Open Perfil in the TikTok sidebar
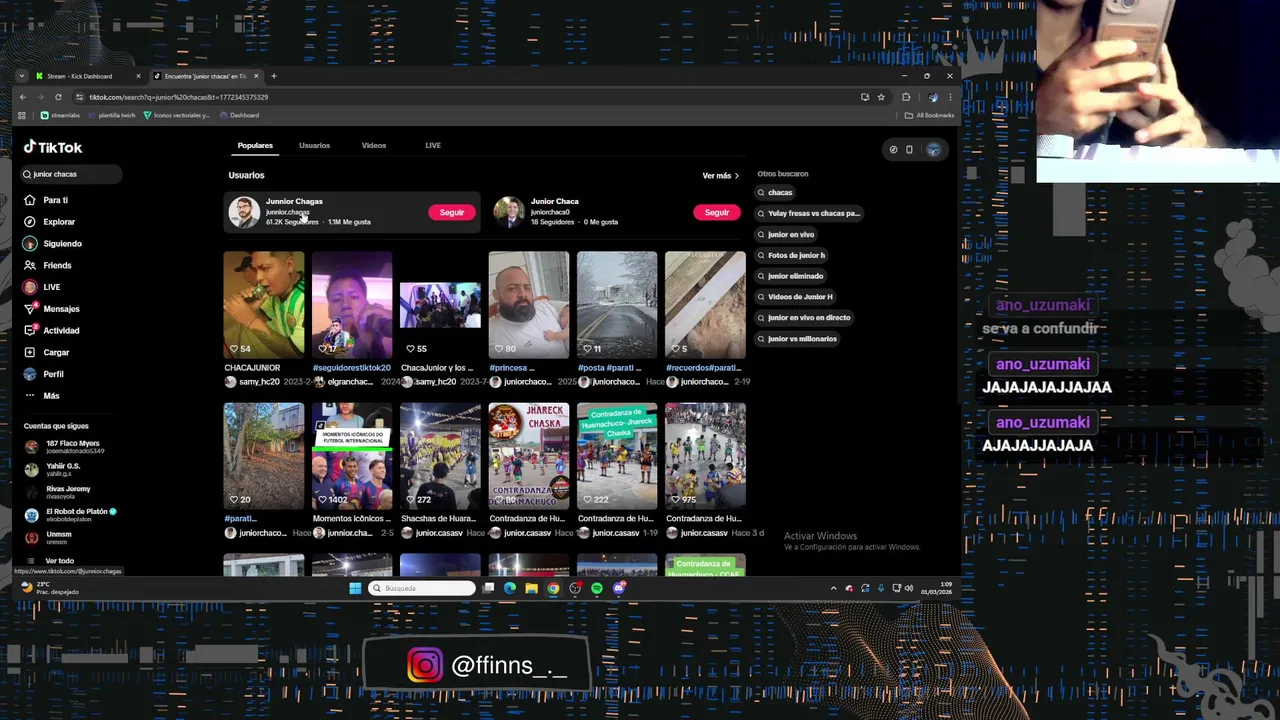This screenshot has width=1280, height=720. click(44, 374)
